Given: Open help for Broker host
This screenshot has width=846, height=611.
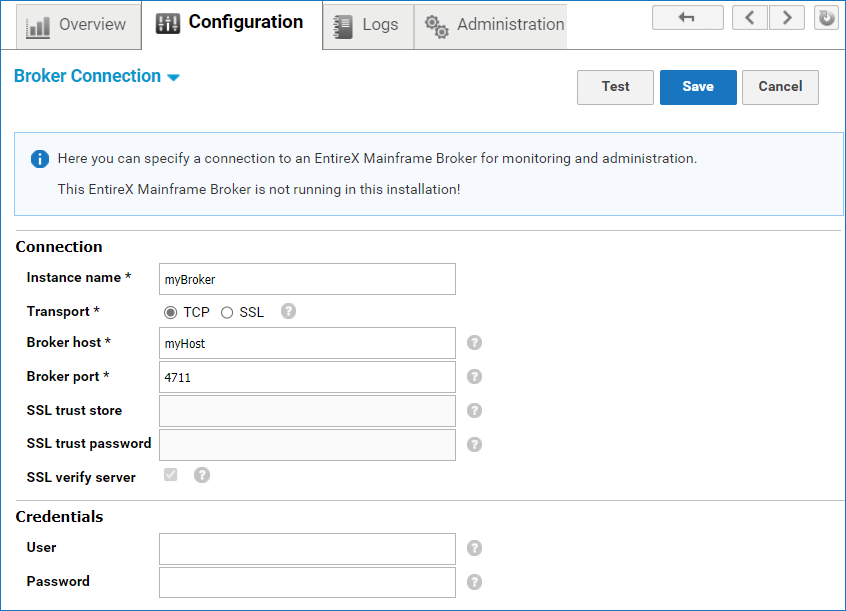Looking at the screenshot, I should (x=474, y=343).
